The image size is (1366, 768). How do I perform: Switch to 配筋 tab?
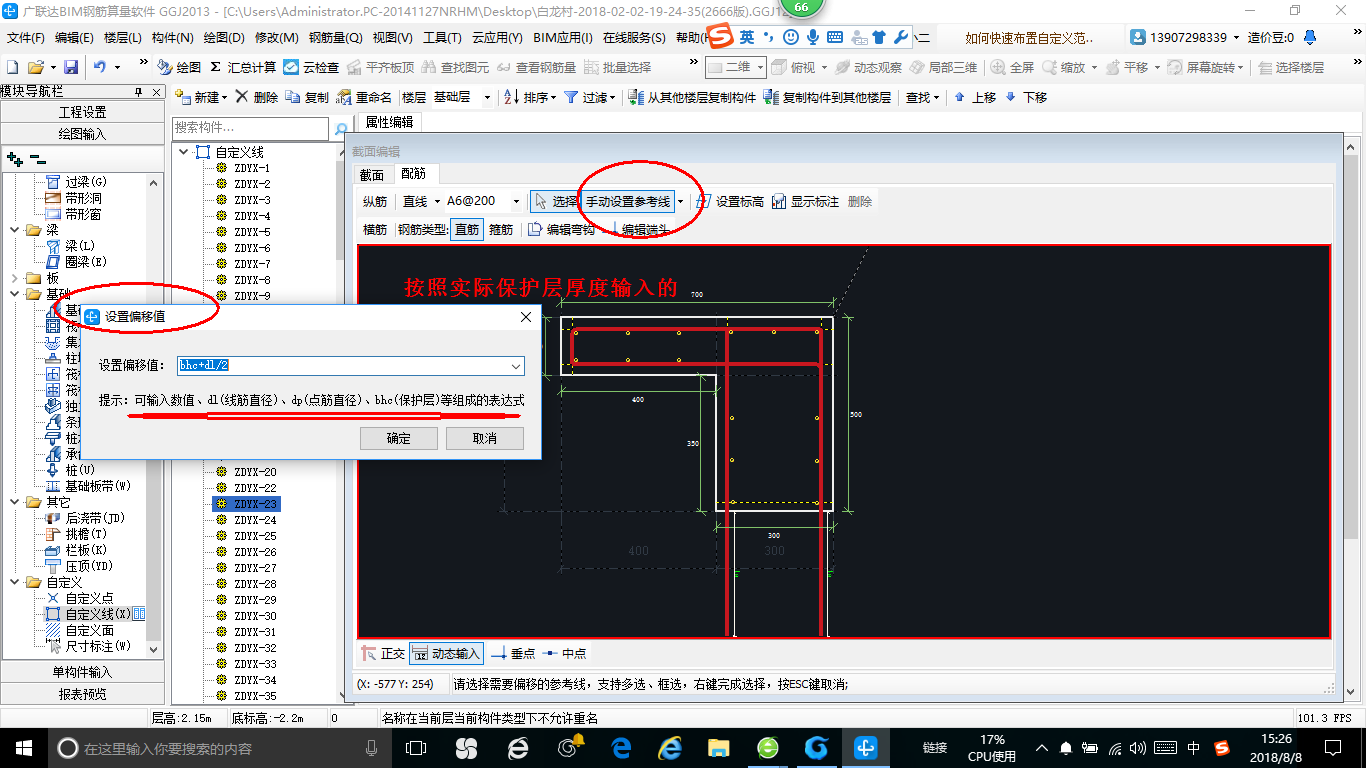point(414,174)
